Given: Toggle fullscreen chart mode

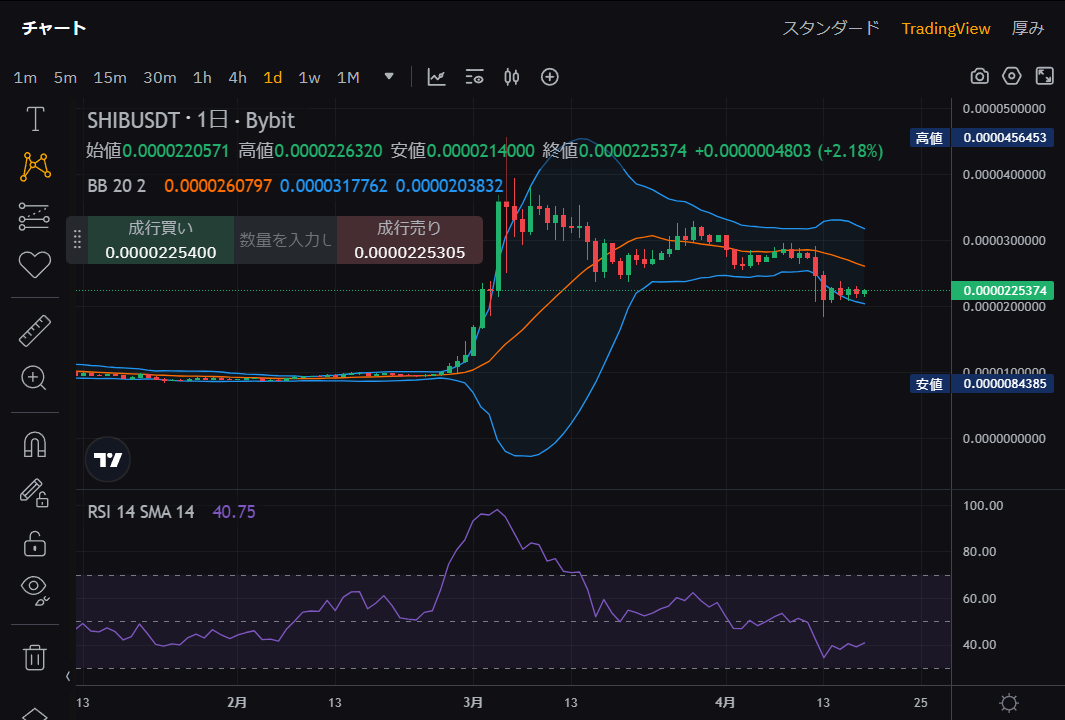Looking at the screenshot, I should (1045, 76).
